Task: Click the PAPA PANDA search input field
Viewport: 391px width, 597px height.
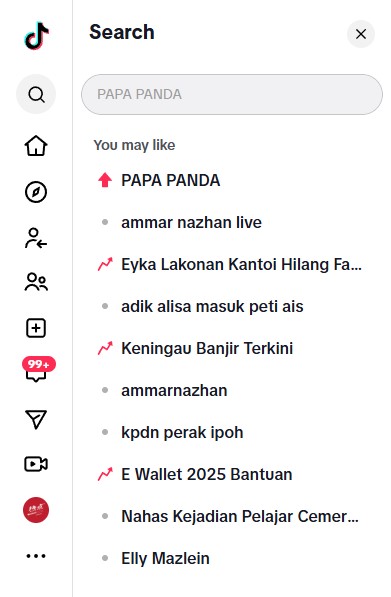Action: (x=232, y=94)
